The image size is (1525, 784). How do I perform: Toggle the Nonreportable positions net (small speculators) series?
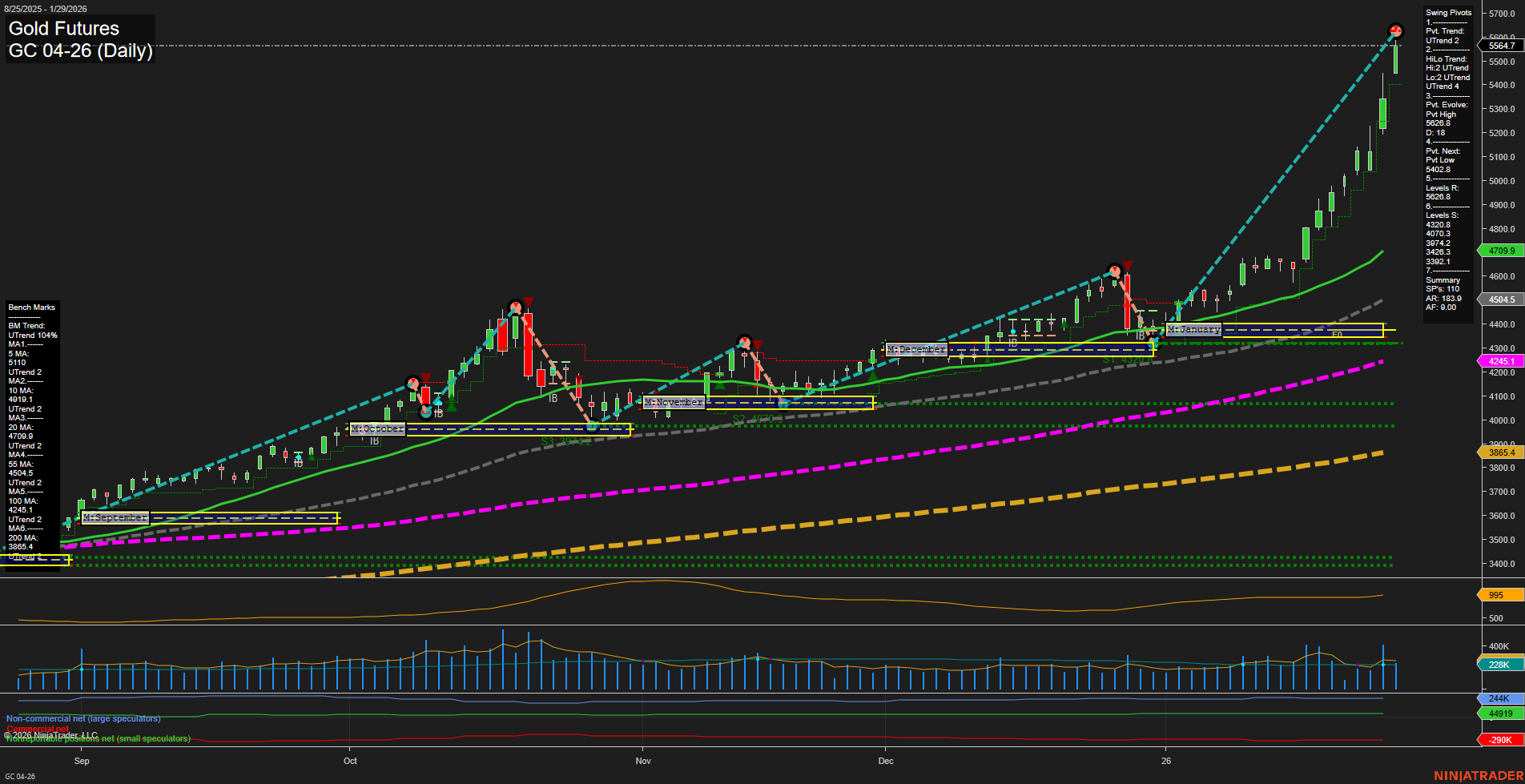pos(96,739)
